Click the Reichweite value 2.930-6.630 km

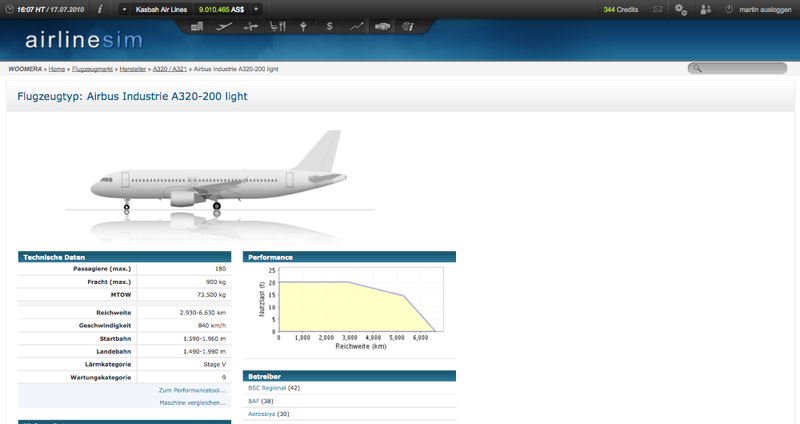click(x=203, y=313)
